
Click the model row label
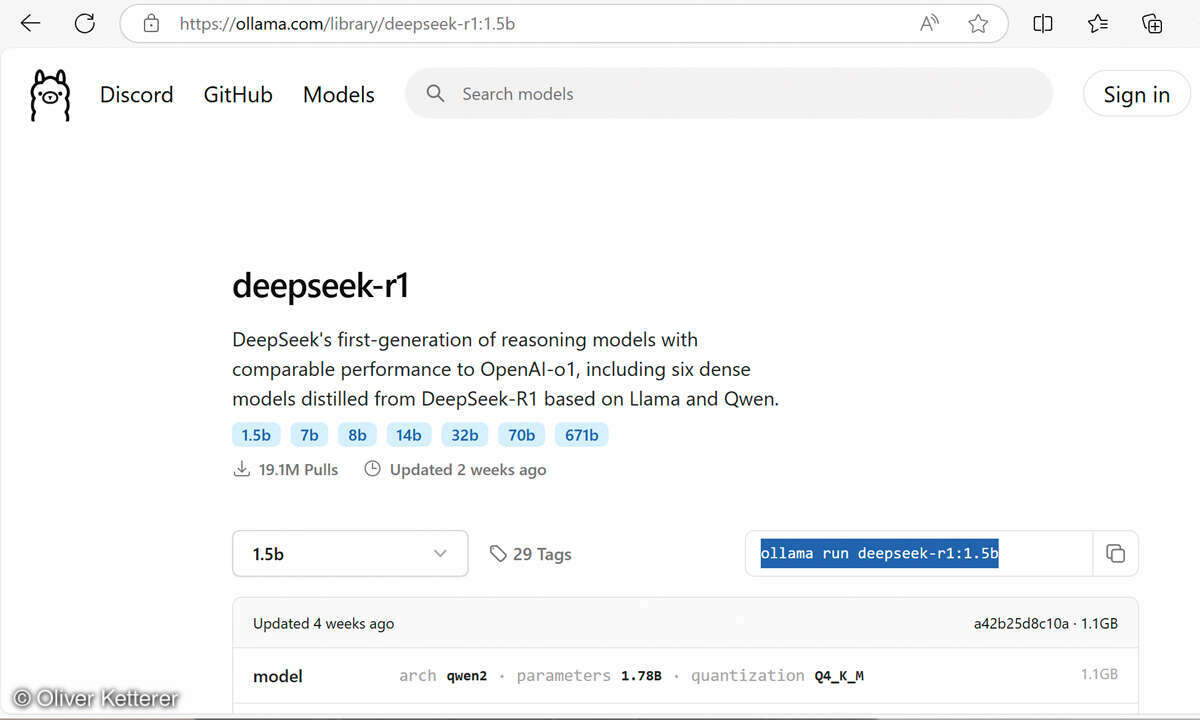coord(278,676)
